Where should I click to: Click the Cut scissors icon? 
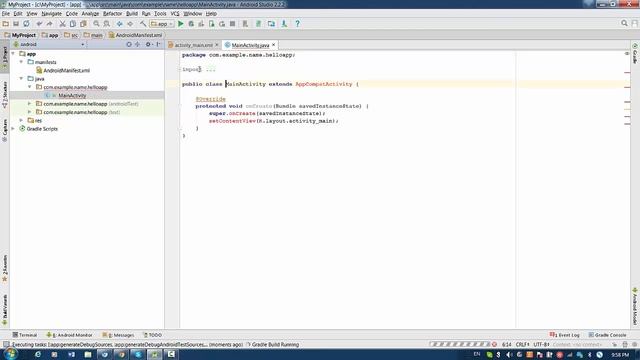coord(62,24)
